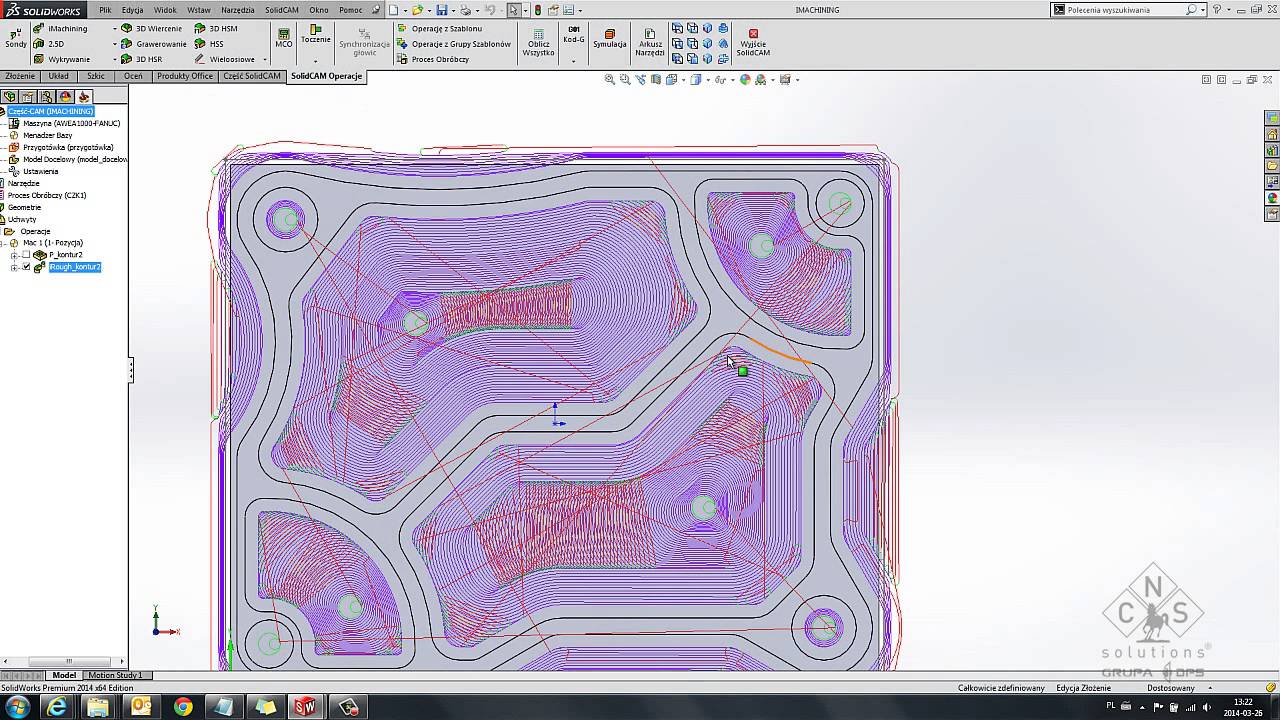Select the 3D HSM operation

215,29
